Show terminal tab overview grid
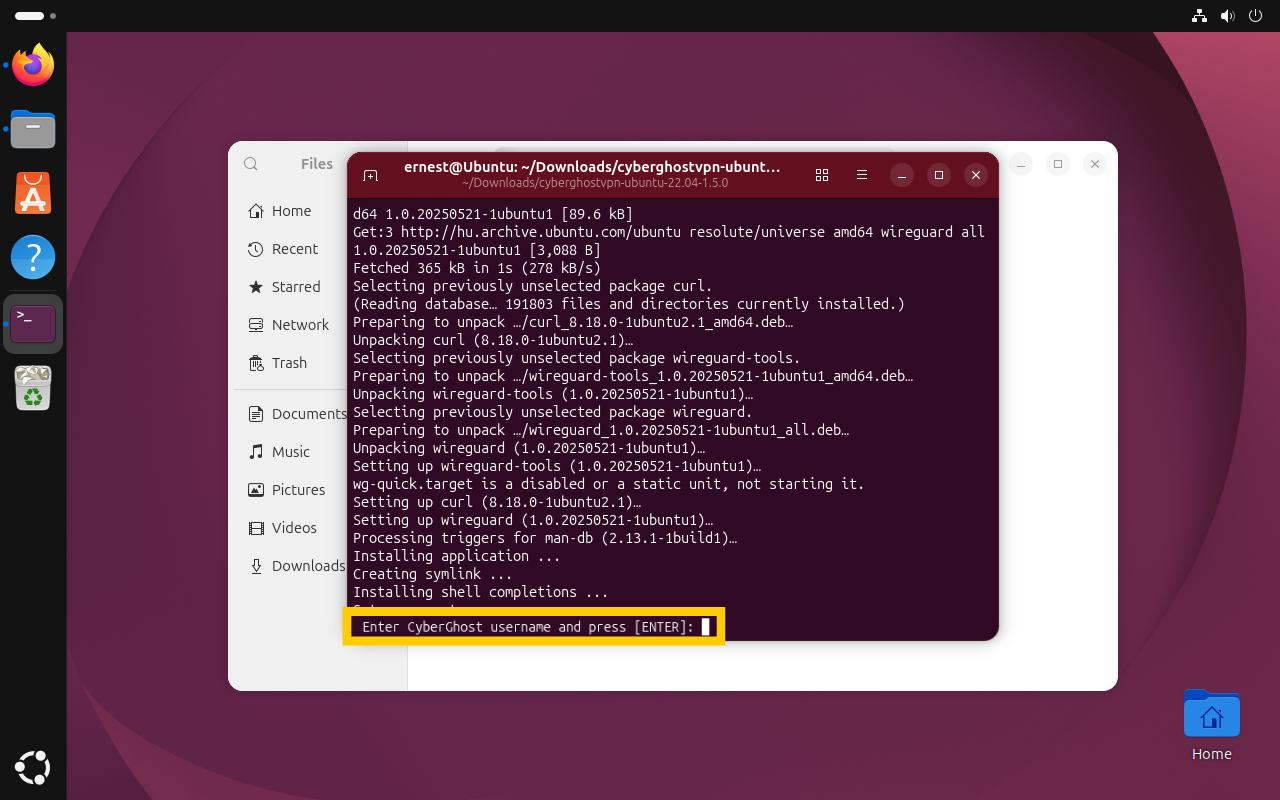Screen dimensions: 1280x800 tap(822, 175)
